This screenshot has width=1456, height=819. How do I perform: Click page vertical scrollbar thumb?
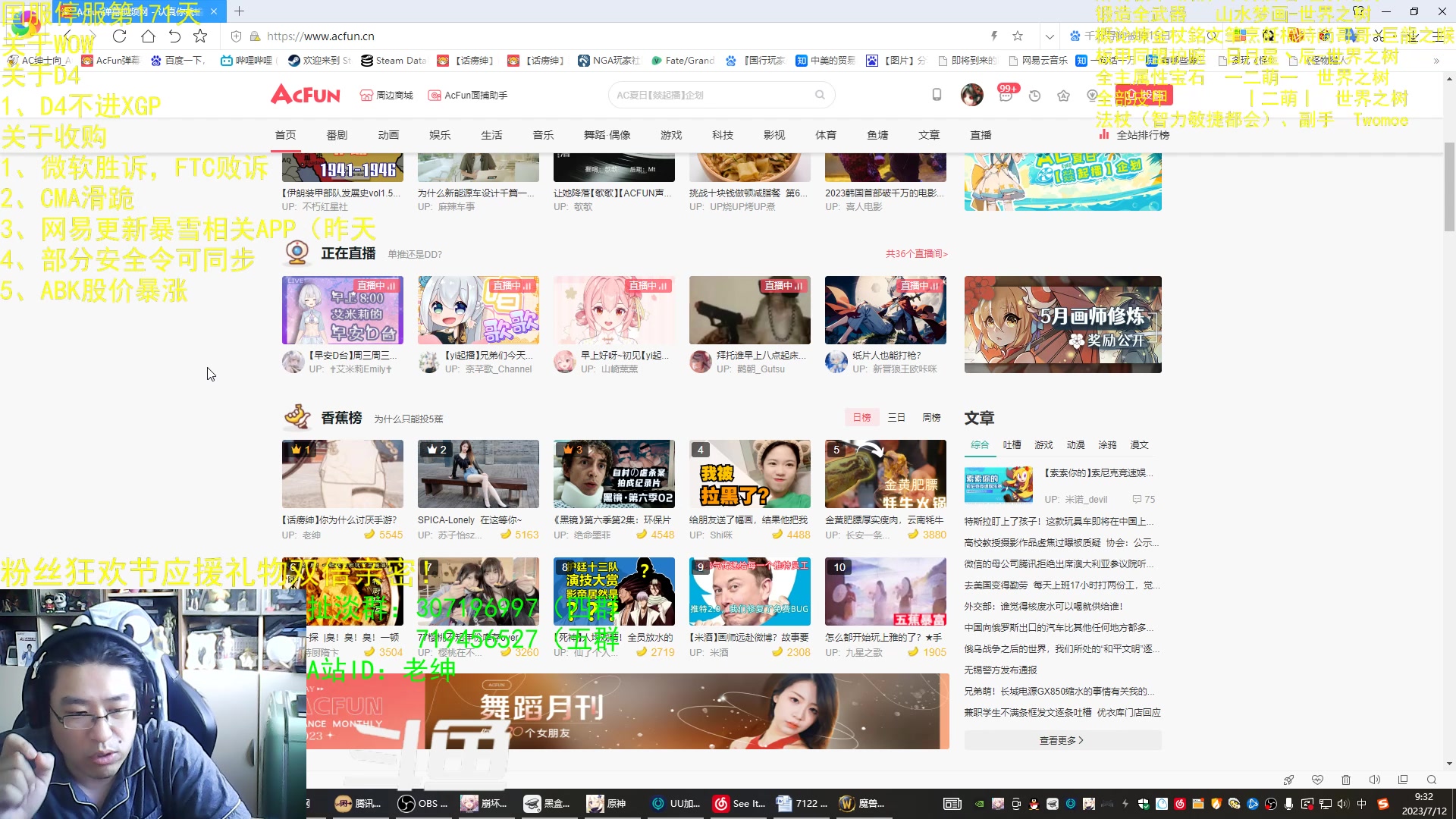(1449, 187)
